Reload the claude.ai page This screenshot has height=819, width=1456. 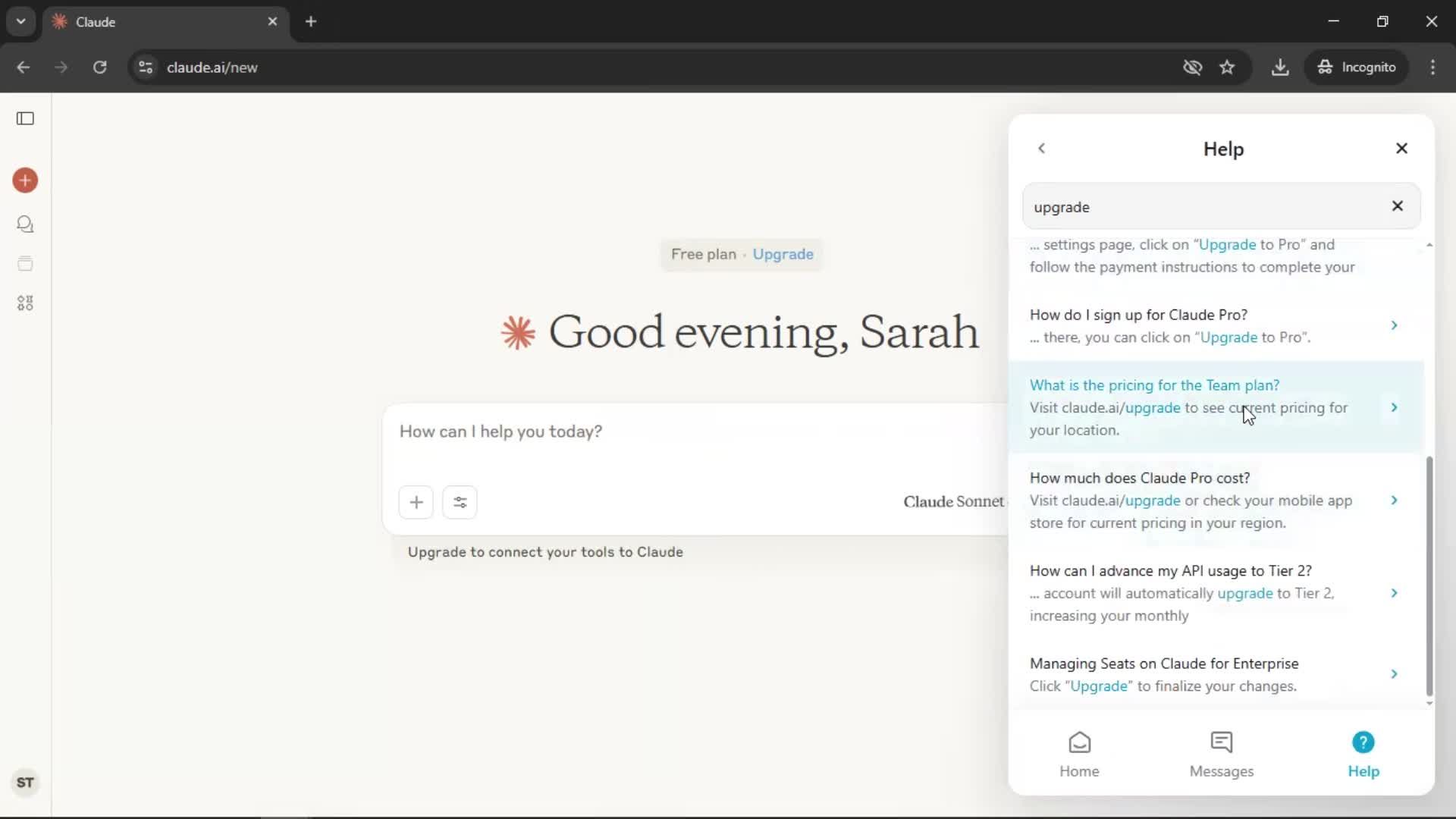coord(100,67)
